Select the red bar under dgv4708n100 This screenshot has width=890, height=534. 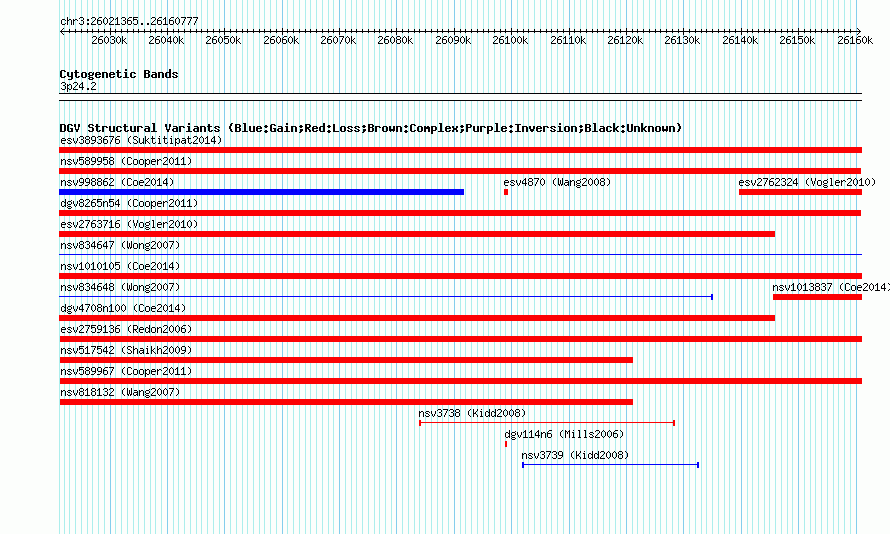point(417,318)
